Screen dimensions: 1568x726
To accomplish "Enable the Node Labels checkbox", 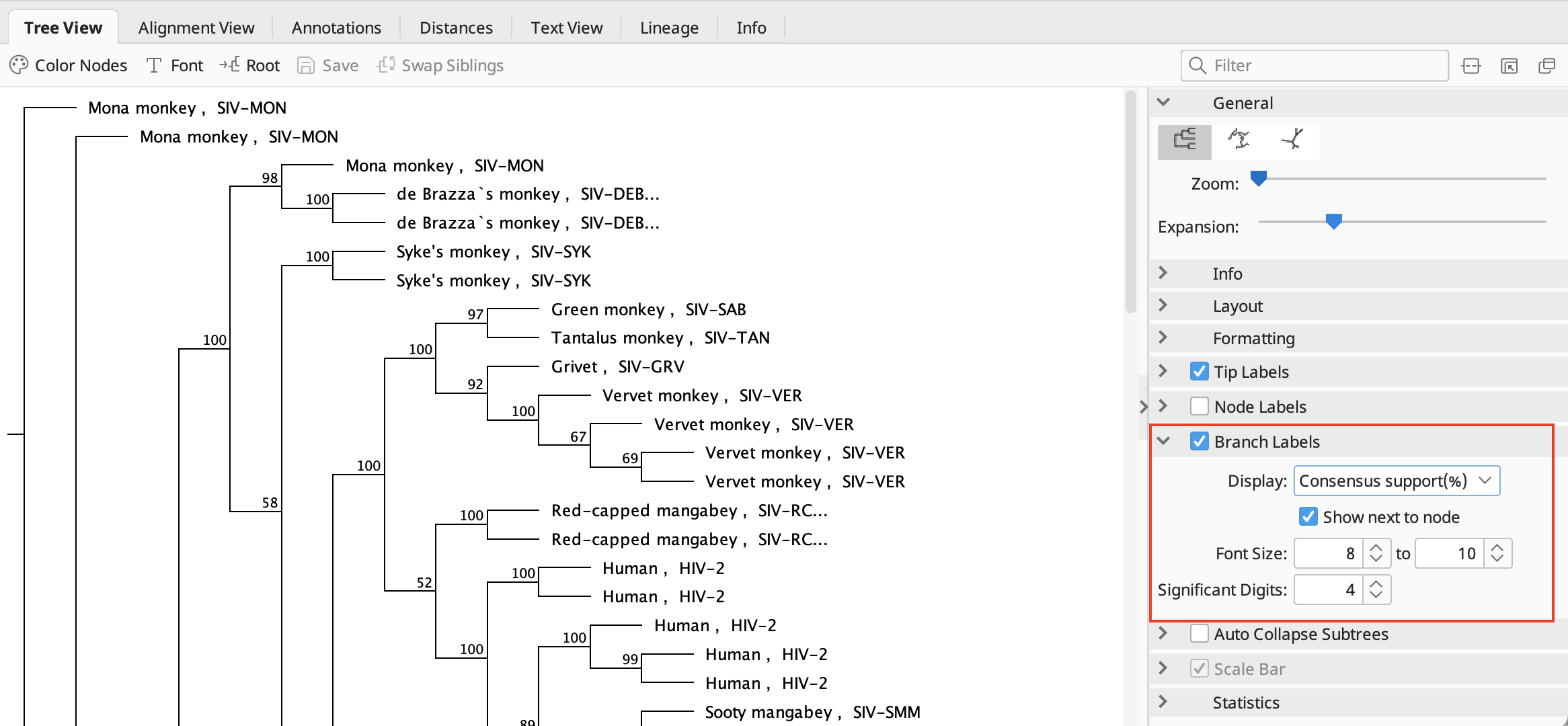I will [x=1199, y=407].
